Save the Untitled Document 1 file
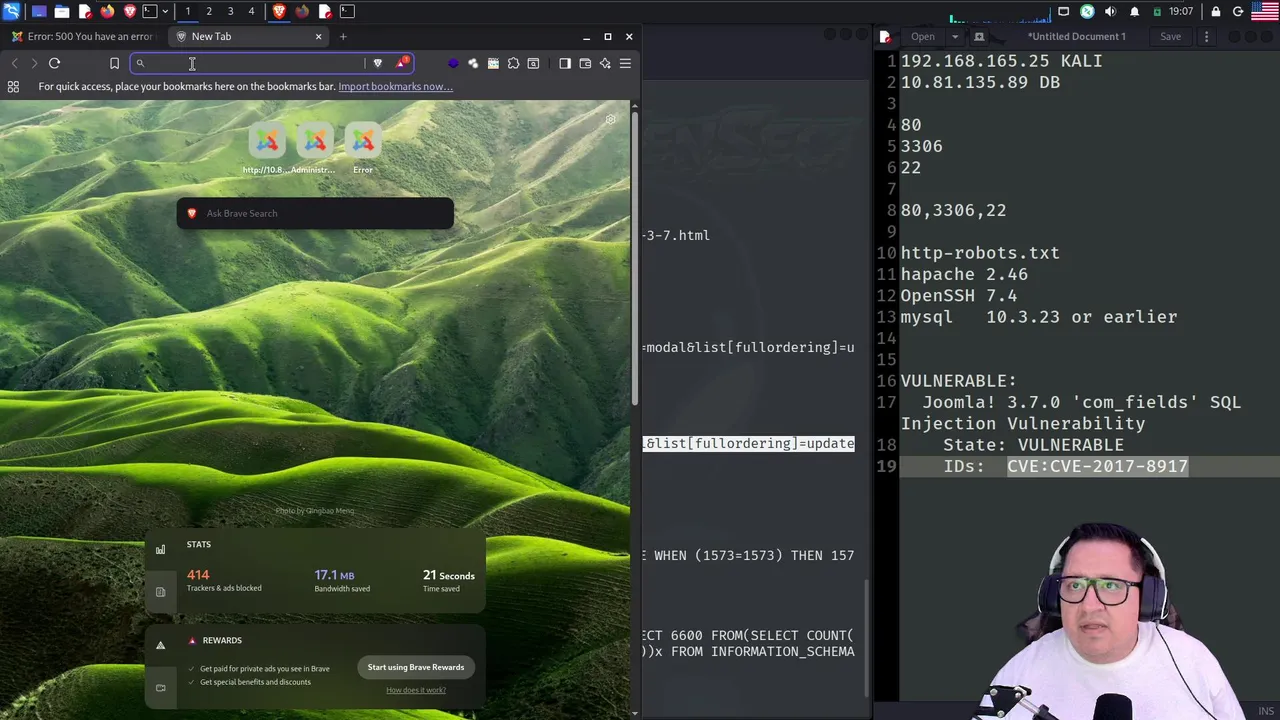The height and width of the screenshot is (720, 1280). [x=1170, y=36]
